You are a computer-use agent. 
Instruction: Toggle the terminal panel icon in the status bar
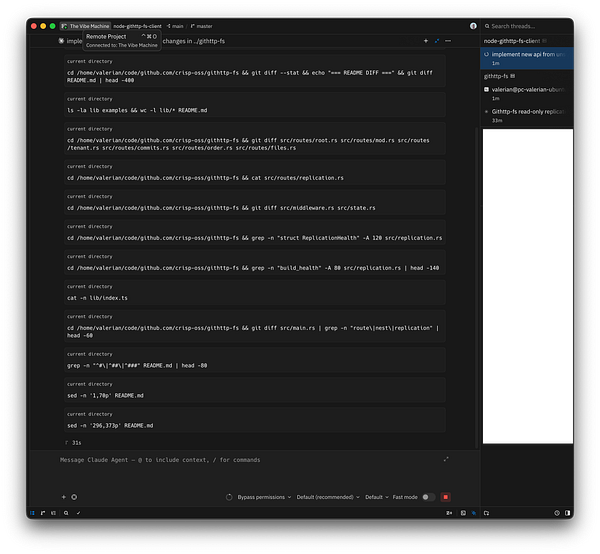[x=463, y=513]
